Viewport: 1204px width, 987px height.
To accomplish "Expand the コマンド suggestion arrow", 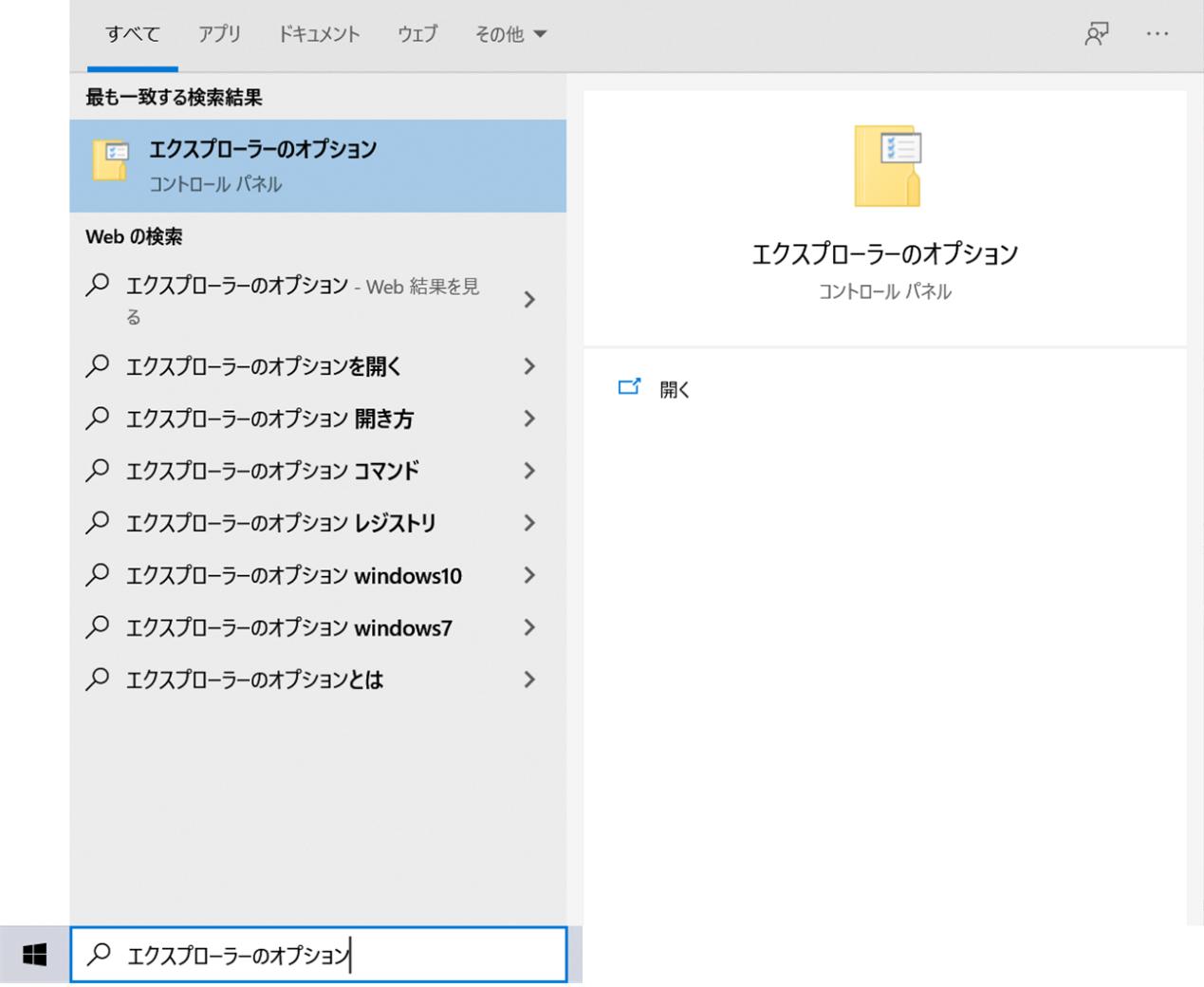I will coord(529,471).
